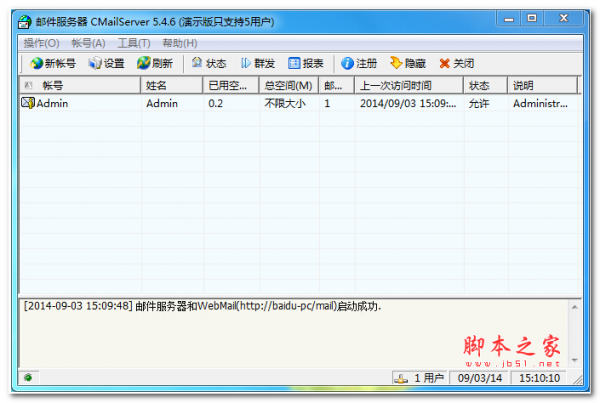Sort by 说明 column header
This screenshot has width=600, height=403.
pyautogui.click(x=543, y=85)
